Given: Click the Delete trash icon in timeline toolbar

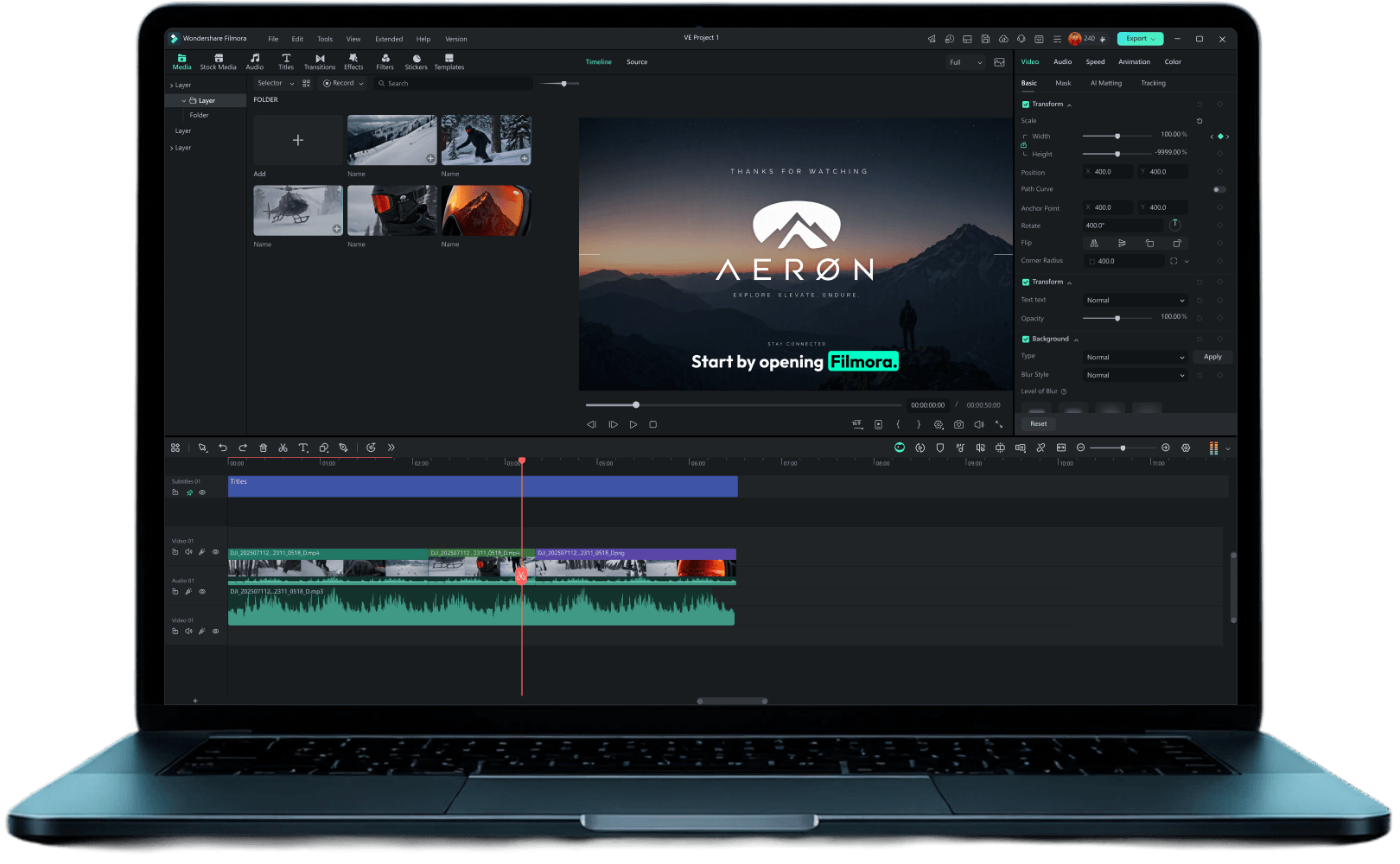Looking at the screenshot, I should 264,448.
